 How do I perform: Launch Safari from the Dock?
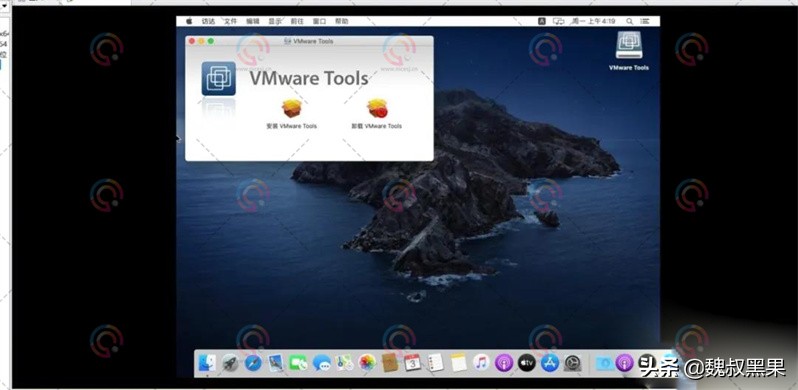tap(253, 363)
